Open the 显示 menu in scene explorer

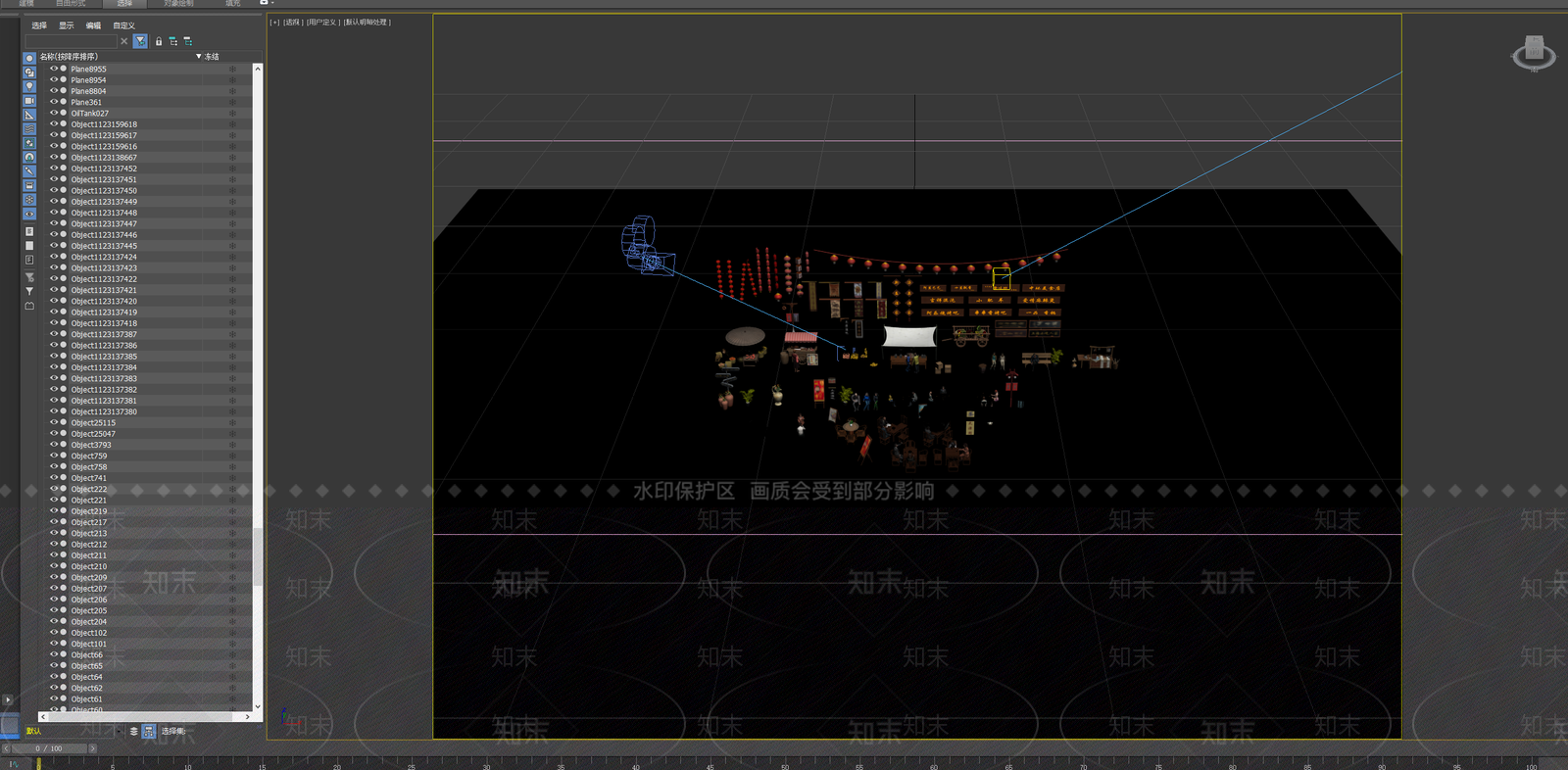tap(67, 25)
